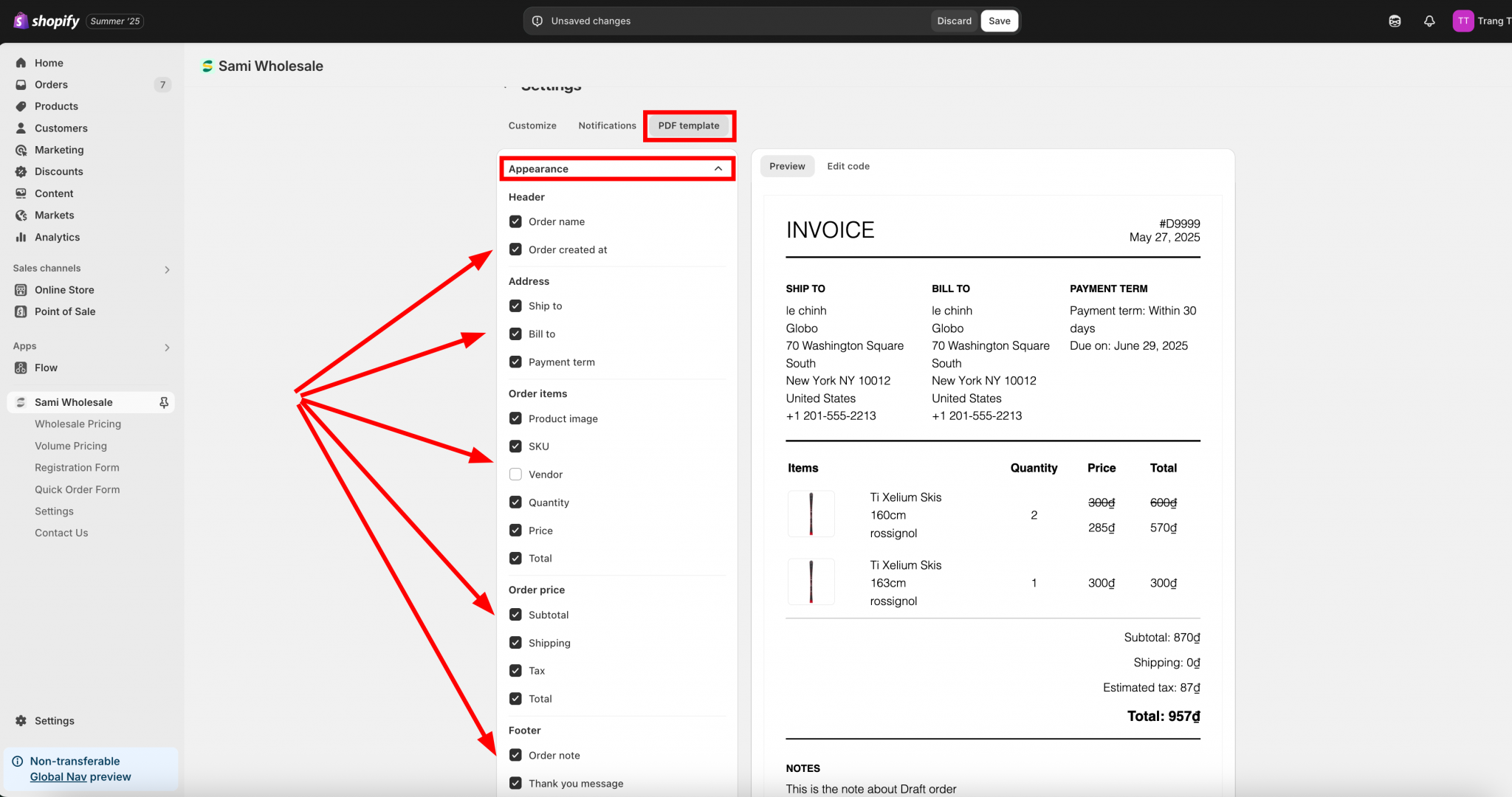The image size is (1512, 797).
Task: Open the Orders icon in sidebar
Action: tap(21, 85)
